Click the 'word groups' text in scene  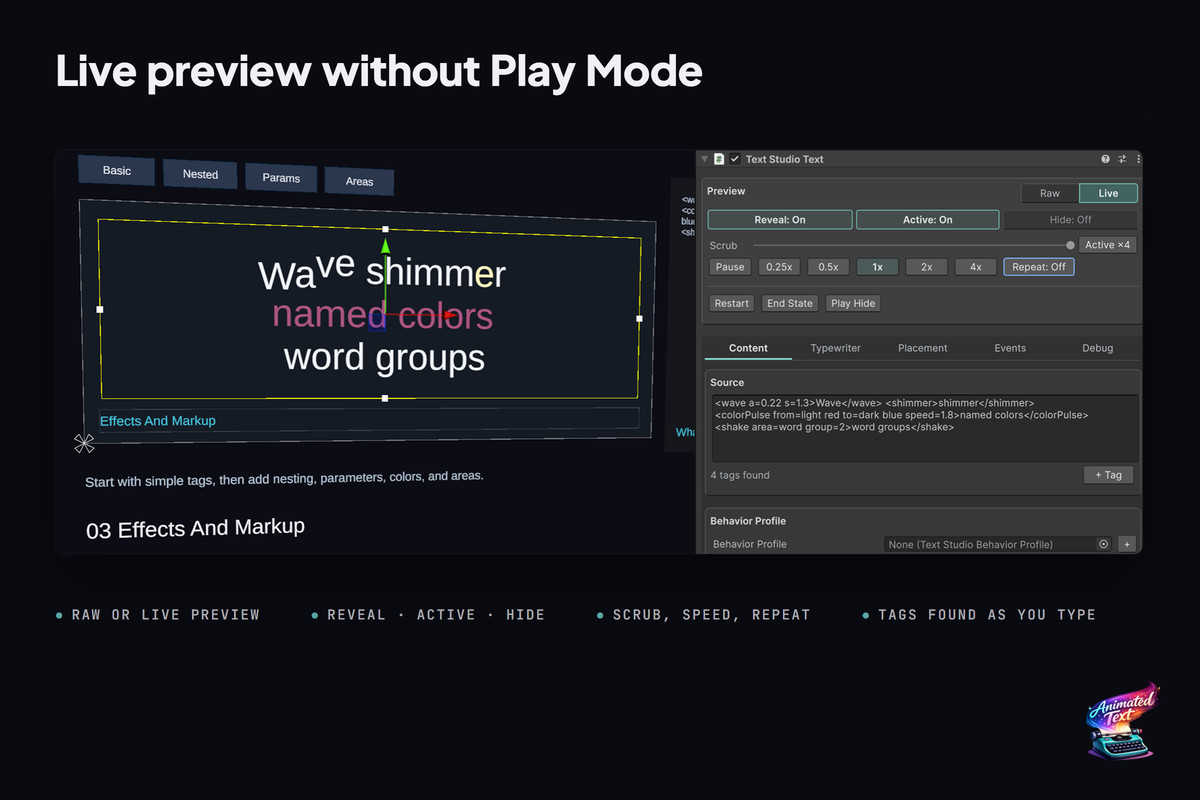(384, 357)
